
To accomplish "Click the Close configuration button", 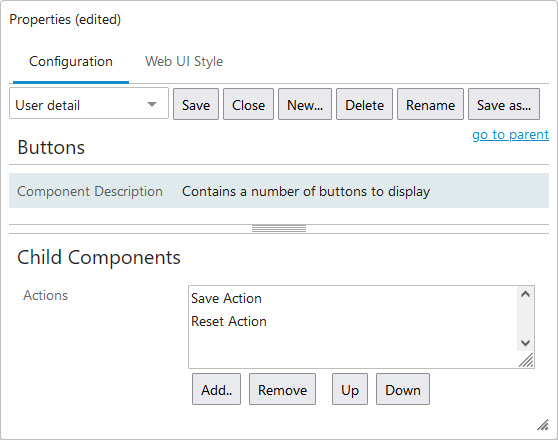I will [248, 104].
